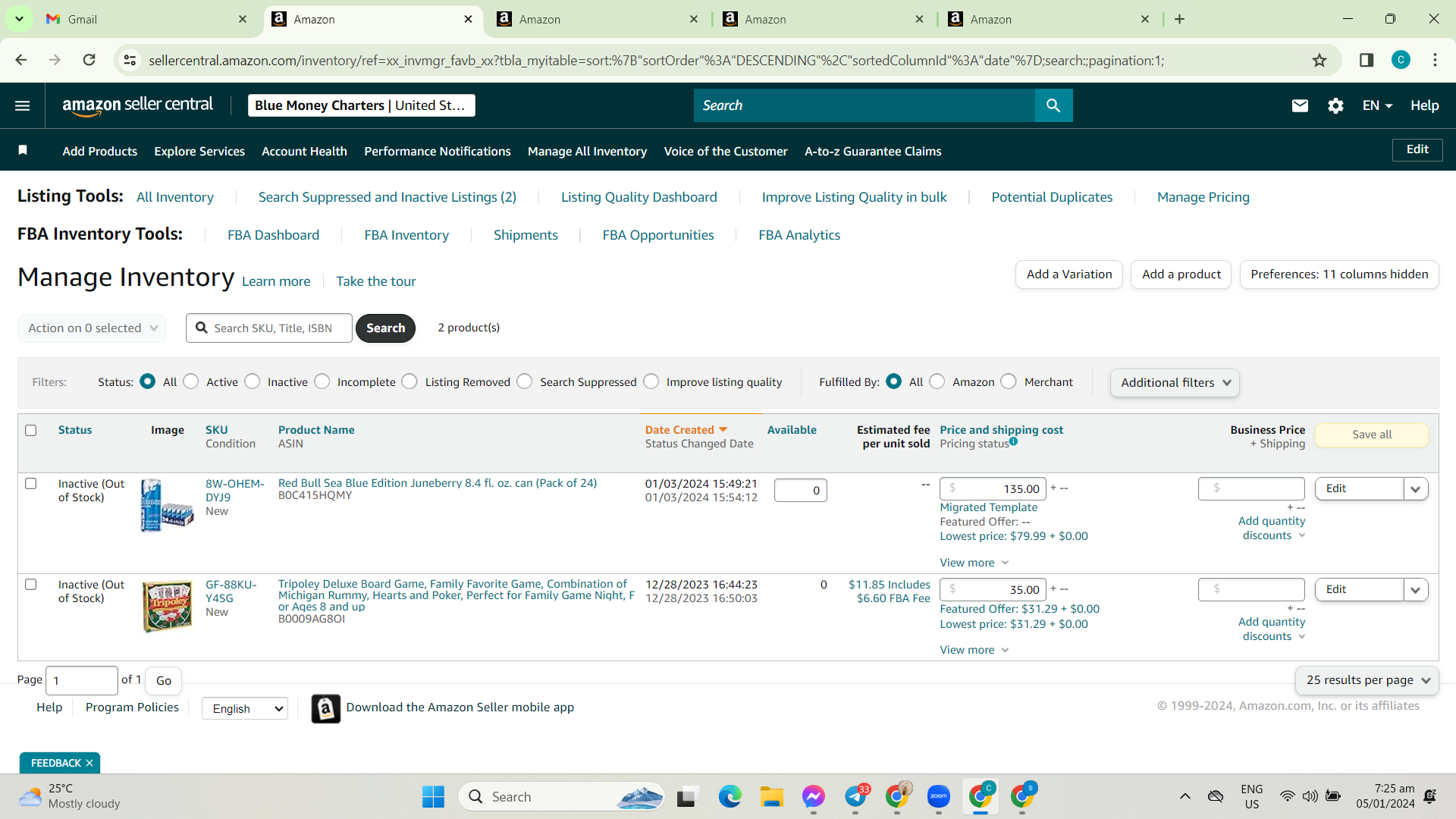
Task: Expand View more for Red Bull pricing
Action: point(974,563)
